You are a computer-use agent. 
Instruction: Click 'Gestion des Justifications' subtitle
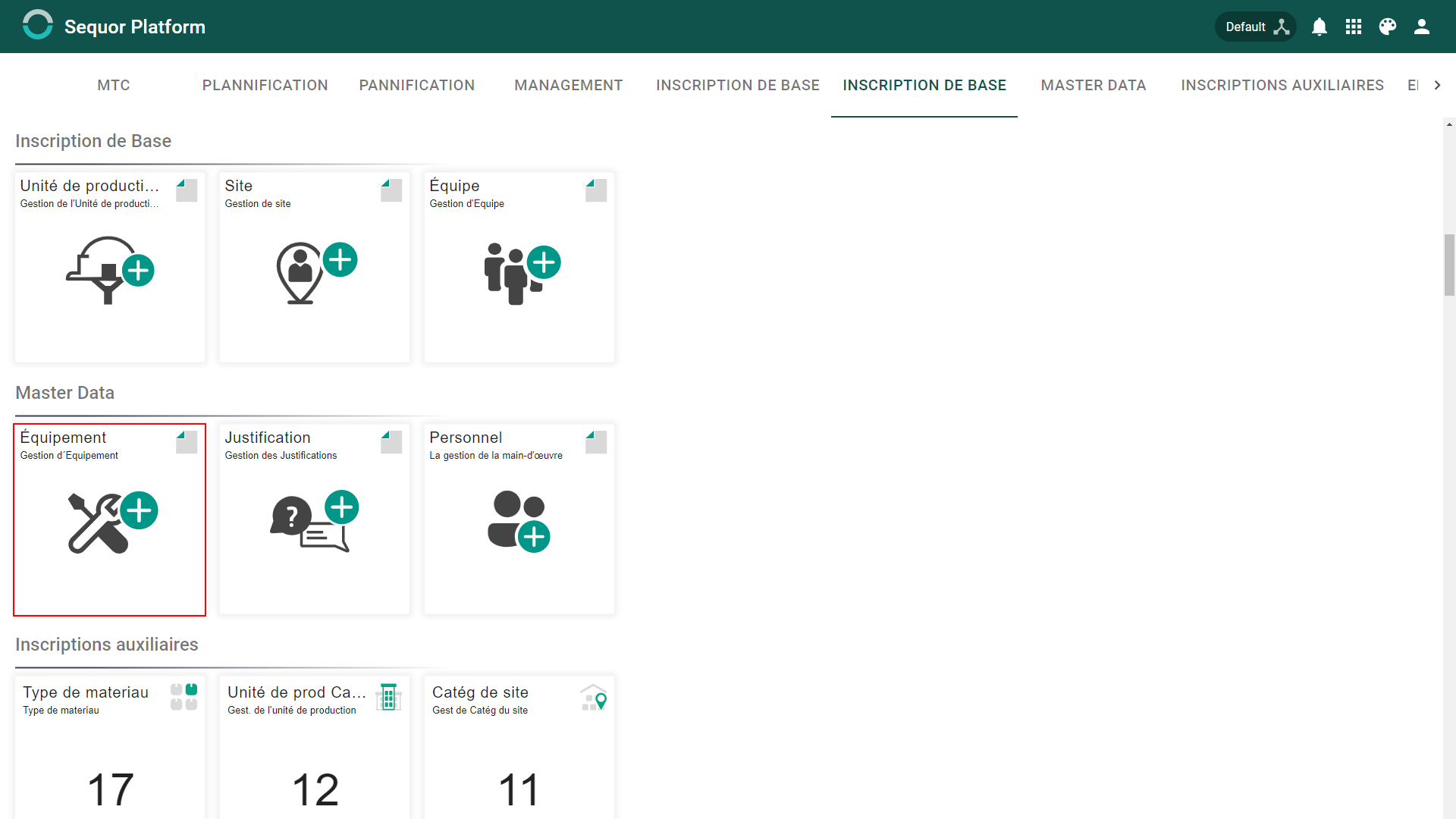point(281,456)
